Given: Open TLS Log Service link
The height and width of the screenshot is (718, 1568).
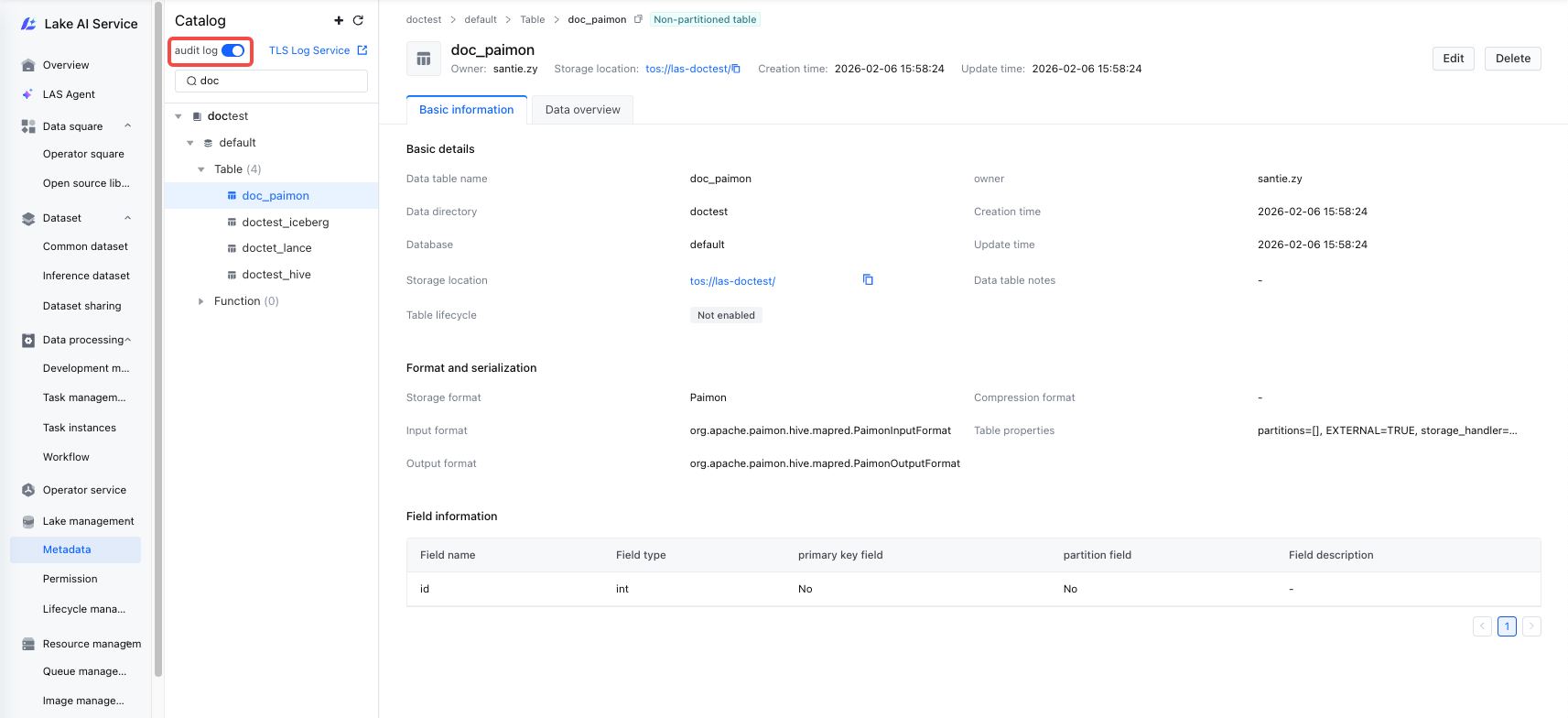Looking at the screenshot, I should (318, 50).
